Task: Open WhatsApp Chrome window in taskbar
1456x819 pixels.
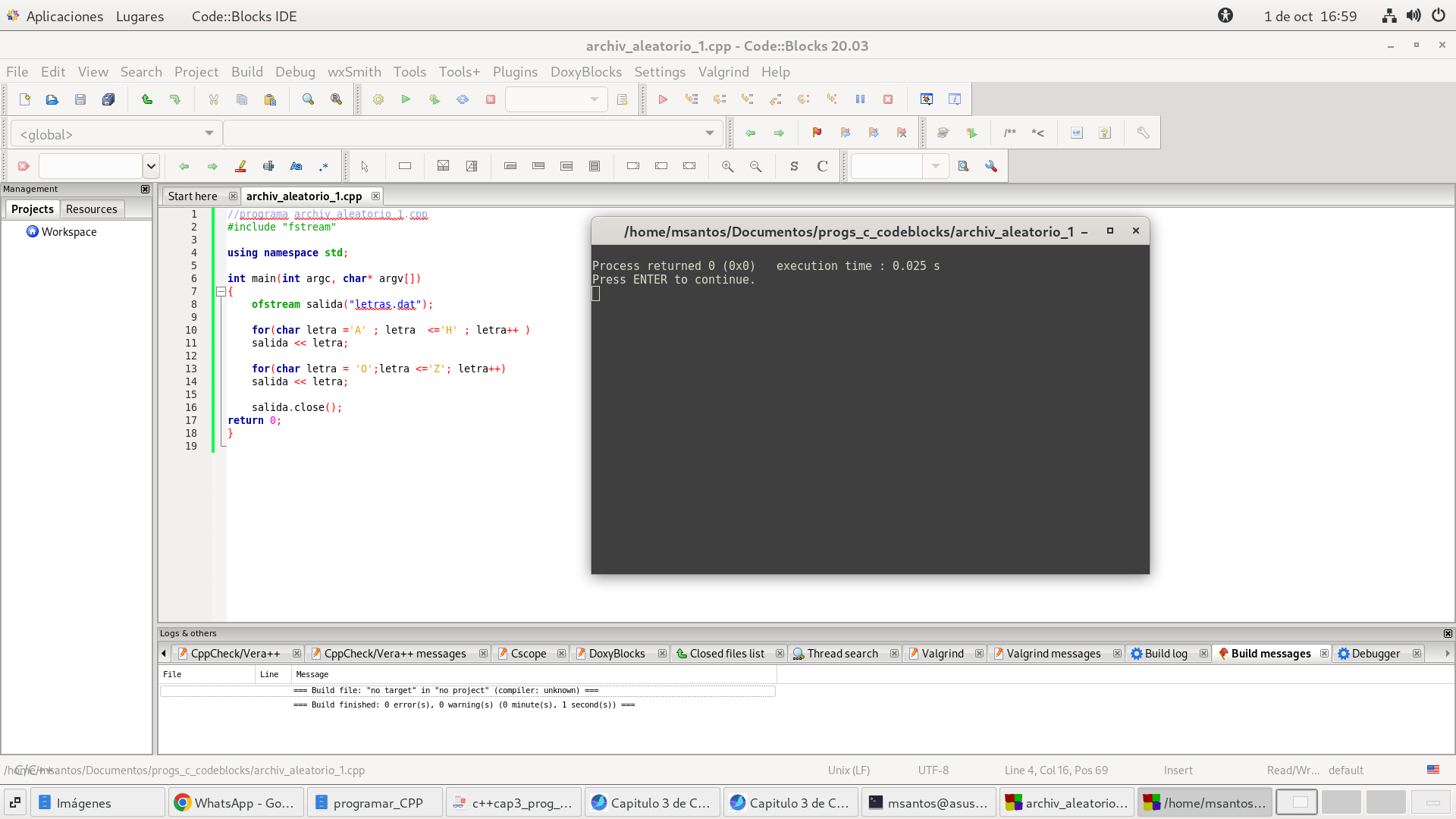Action: coord(235,802)
